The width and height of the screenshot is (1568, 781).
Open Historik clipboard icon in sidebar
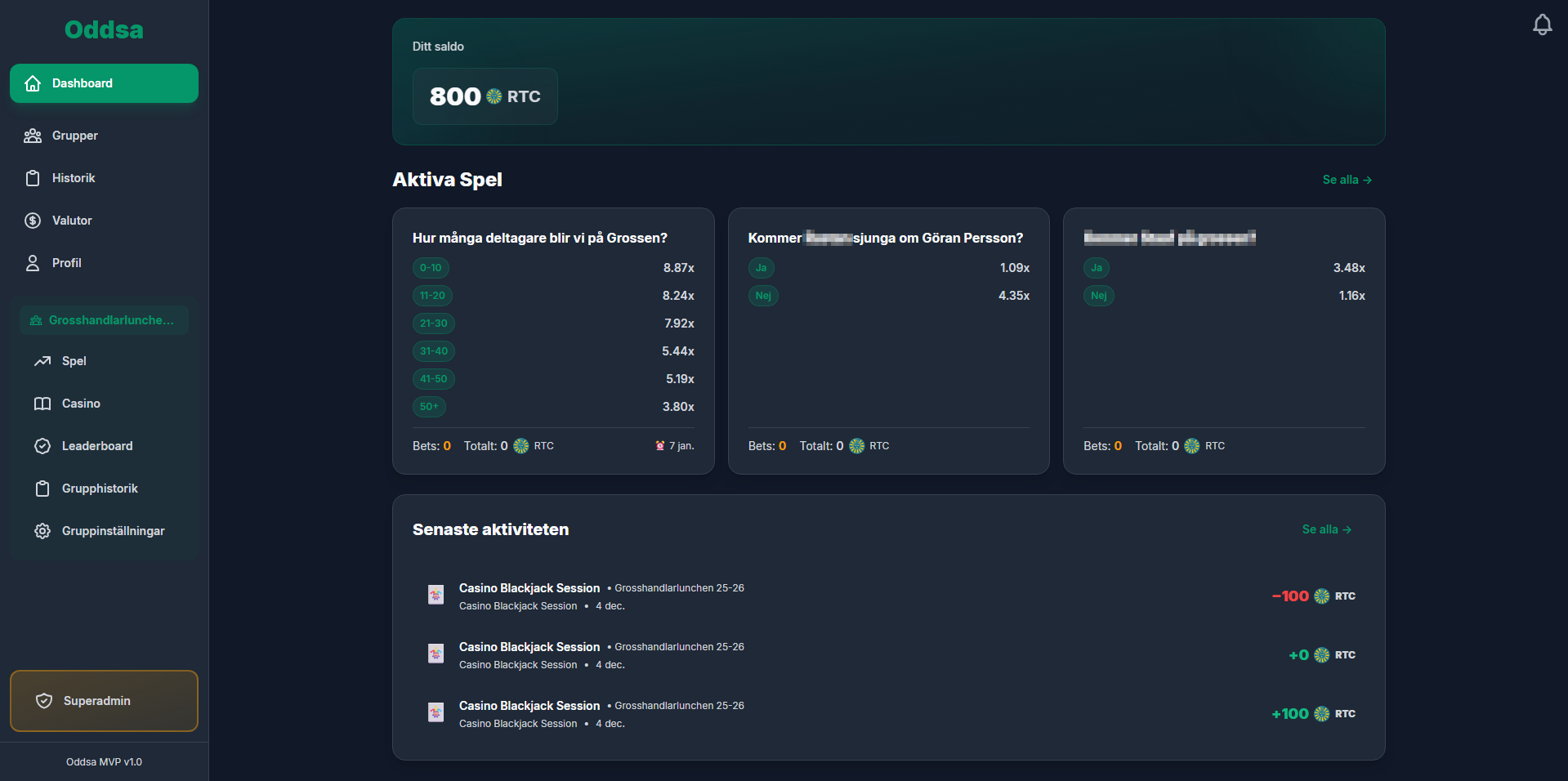(33, 178)
